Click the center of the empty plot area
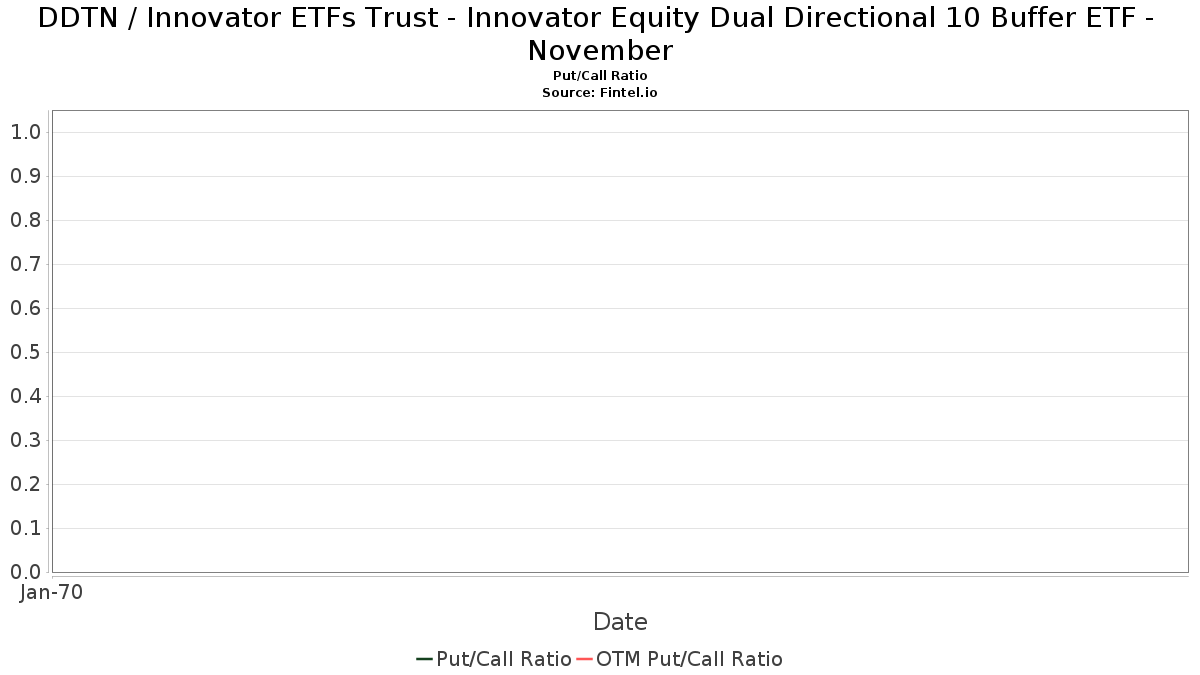The height and width of the screenshot is (675, 1200). pyautogui.click(x=620, y=341)
